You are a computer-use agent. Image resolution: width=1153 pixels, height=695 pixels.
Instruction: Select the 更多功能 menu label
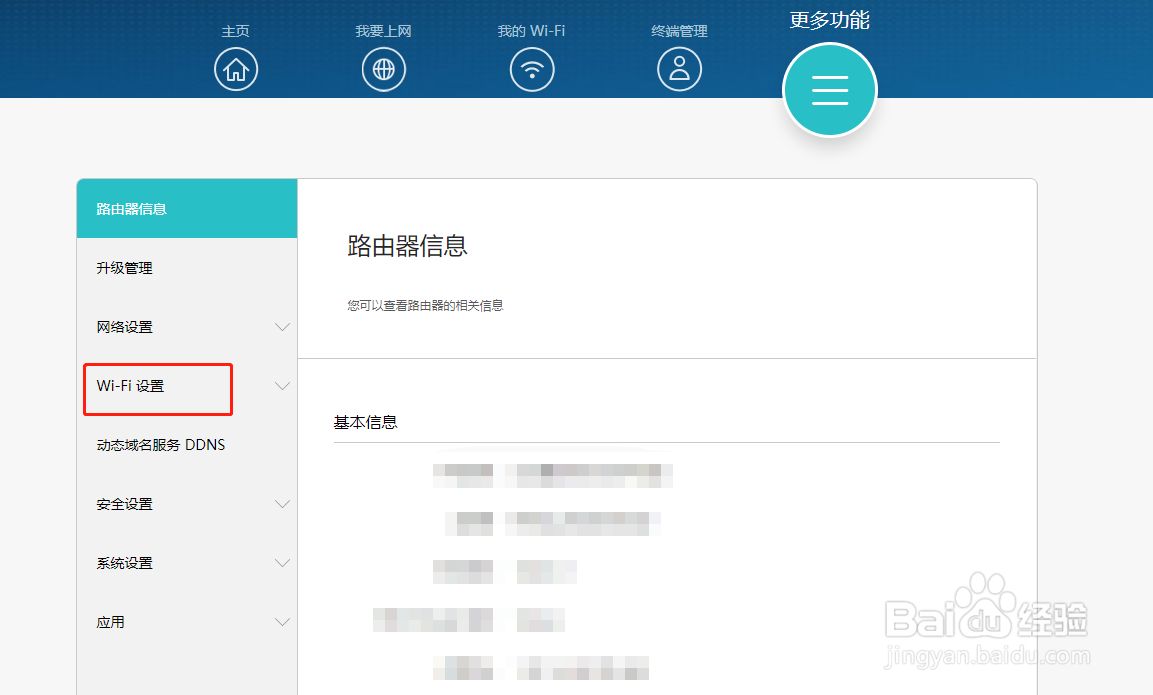pos(829,20)
